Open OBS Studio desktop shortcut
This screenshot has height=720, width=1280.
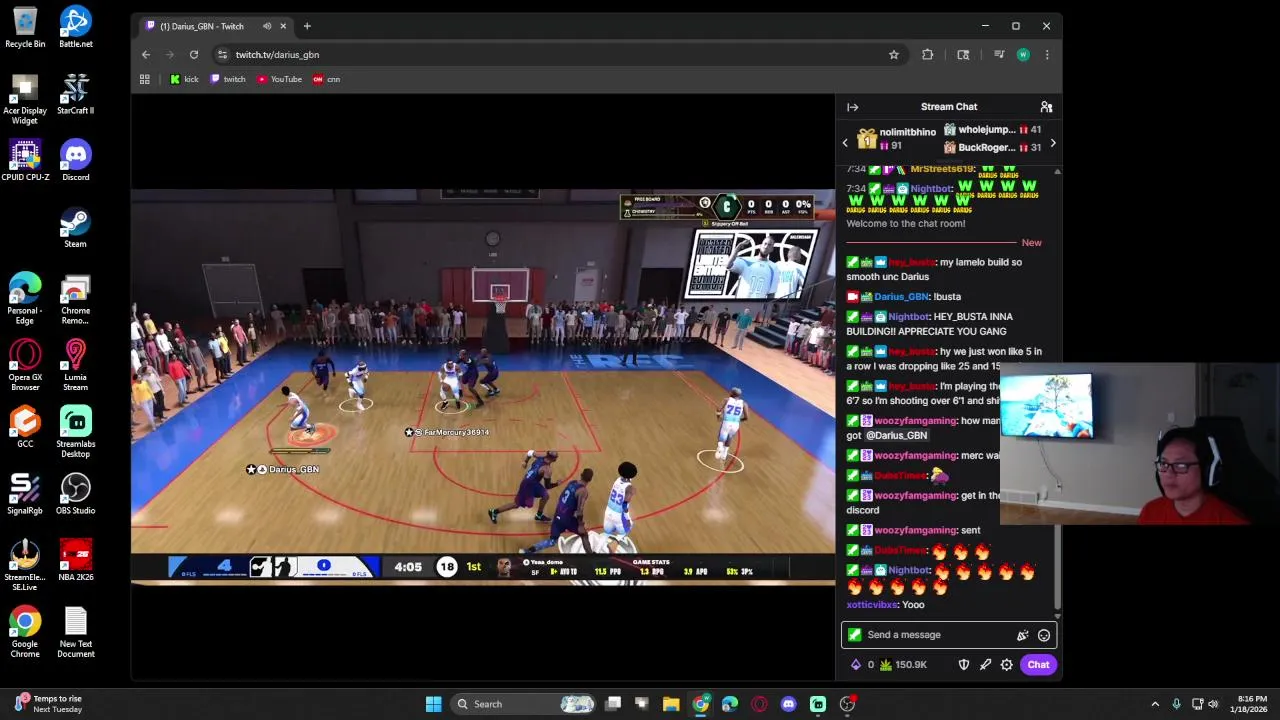(76, 494)
